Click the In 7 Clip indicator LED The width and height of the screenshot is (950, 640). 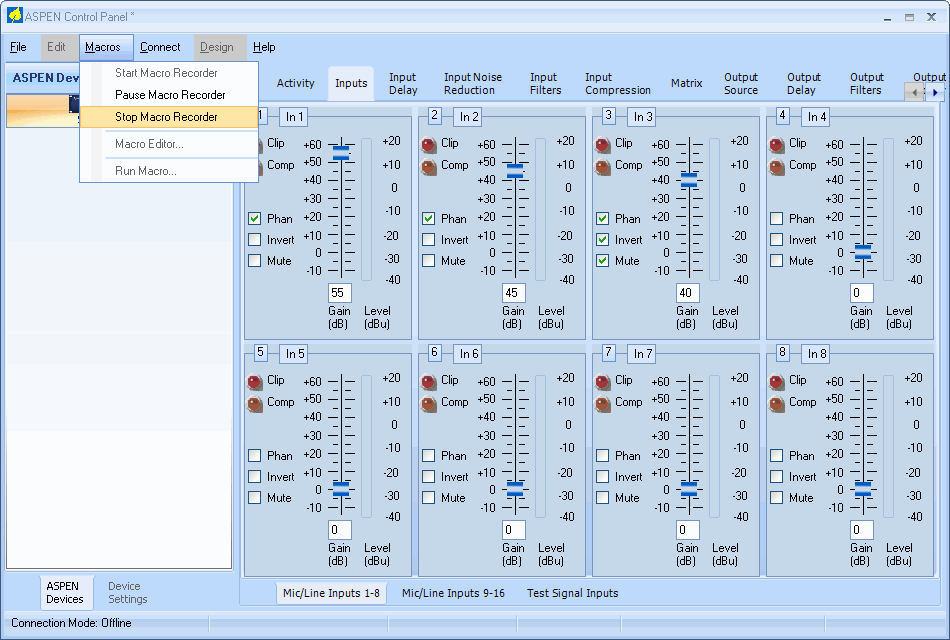pyautogui.click(x=603, y=382)
